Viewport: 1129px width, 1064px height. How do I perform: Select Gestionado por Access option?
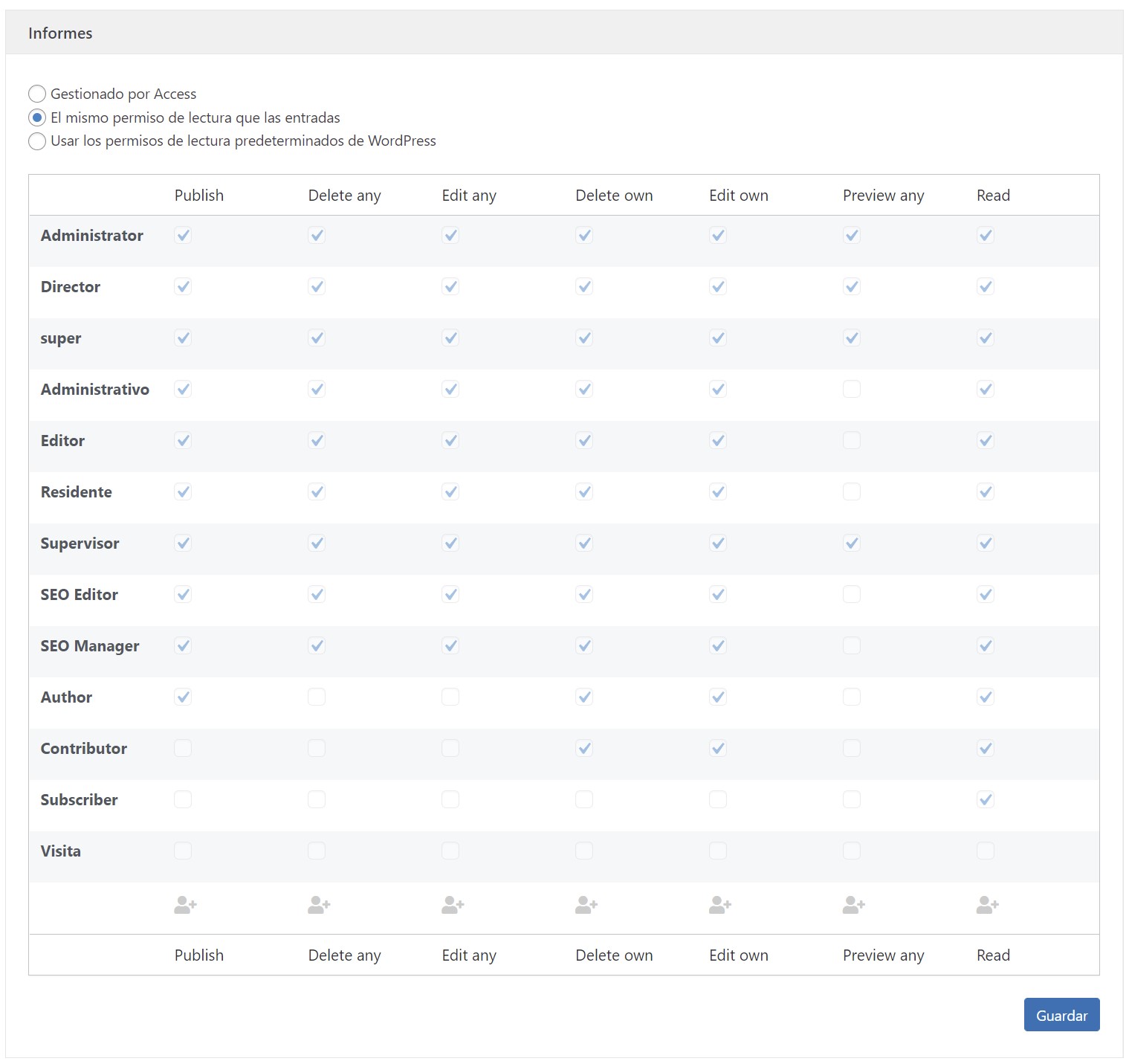(x=37, y=94)
